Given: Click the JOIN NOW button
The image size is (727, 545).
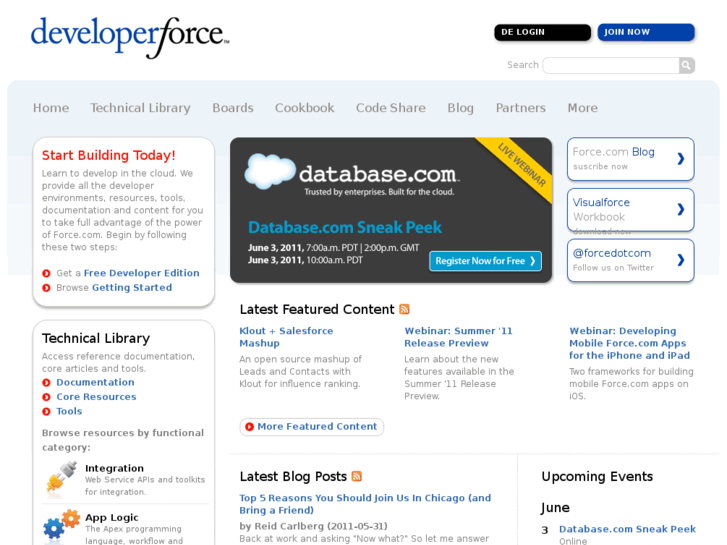Looking at the screenshot, I should coord(646,32).
